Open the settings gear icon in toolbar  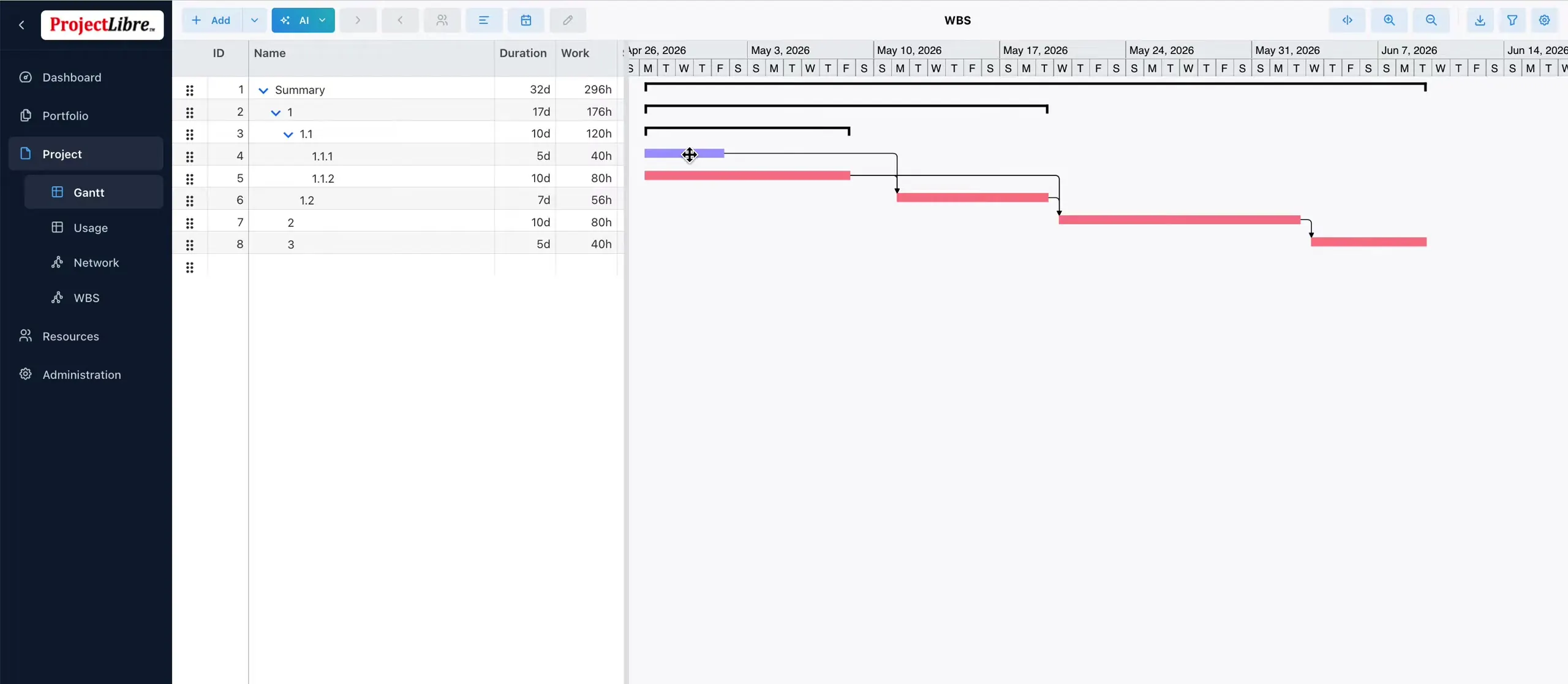[1545, 20]
